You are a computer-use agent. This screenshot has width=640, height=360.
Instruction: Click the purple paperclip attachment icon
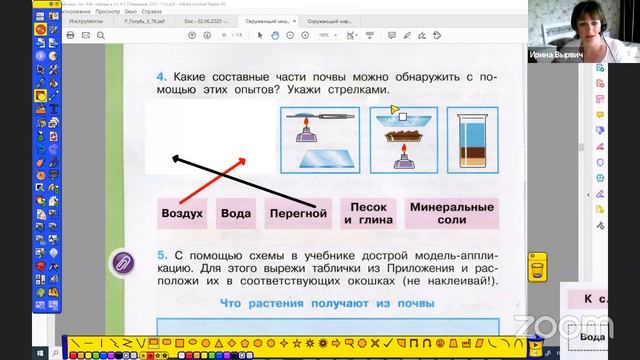coord(123,263)
